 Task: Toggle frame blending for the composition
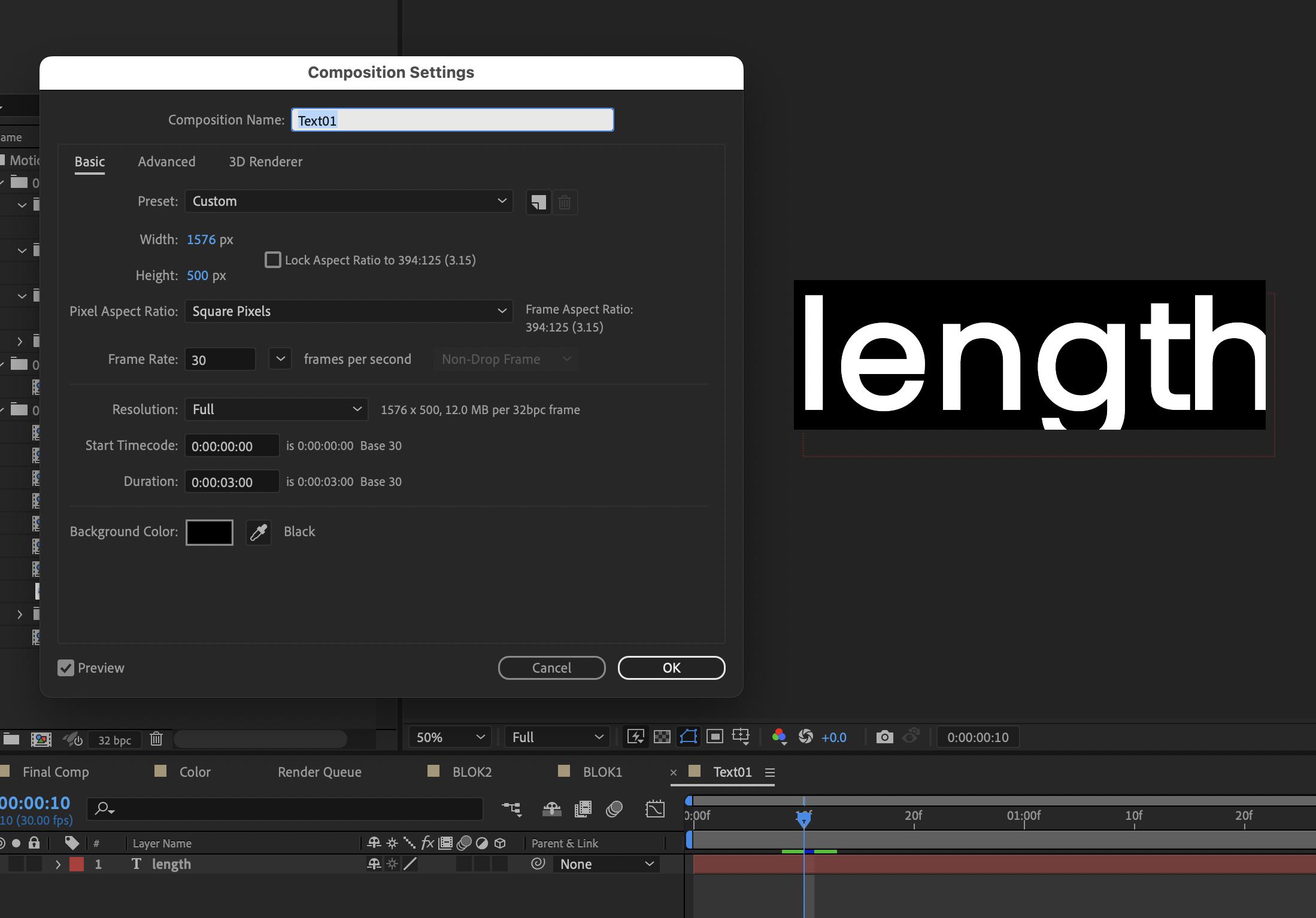pyautogui.click(x=583, y=809)
